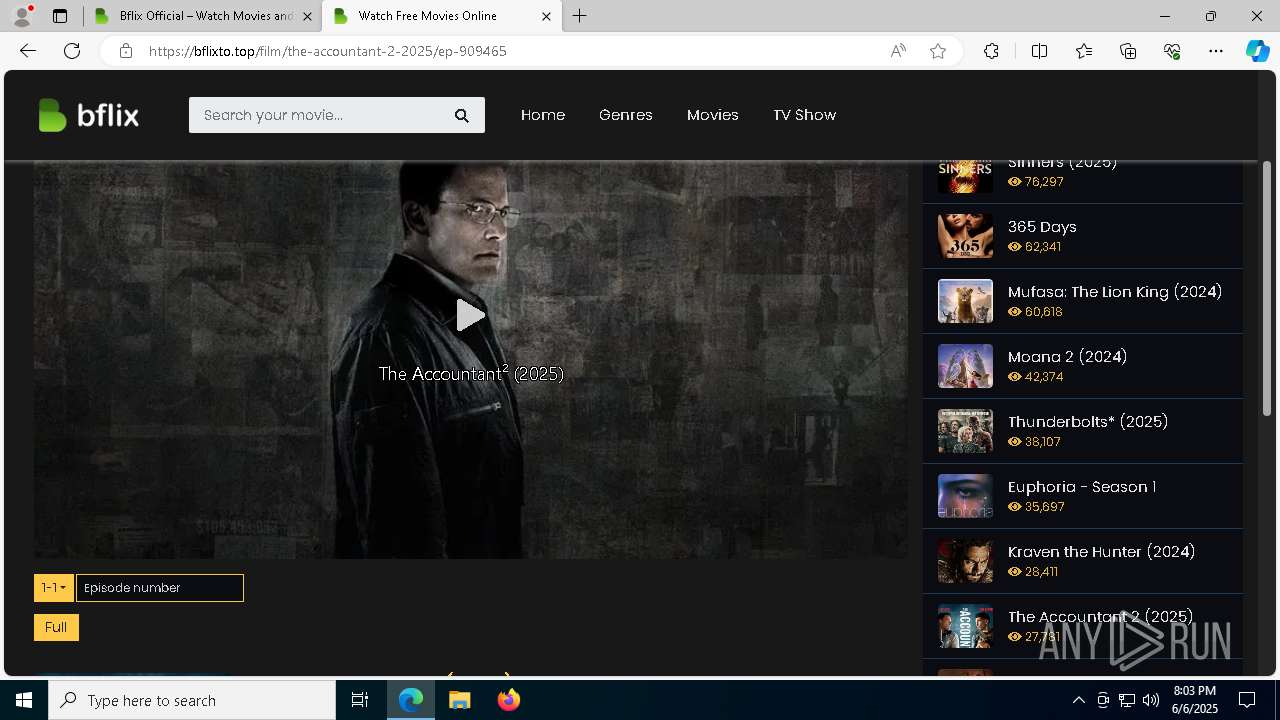Focus the Episode number field
Image resolution: width=1280 pixels, height=720 pixels.
[x=160, y=588]
